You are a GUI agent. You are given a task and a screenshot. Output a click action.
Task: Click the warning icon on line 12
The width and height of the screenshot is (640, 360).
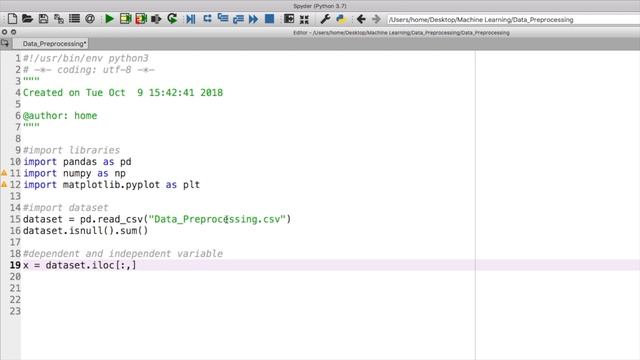[4, 184]
